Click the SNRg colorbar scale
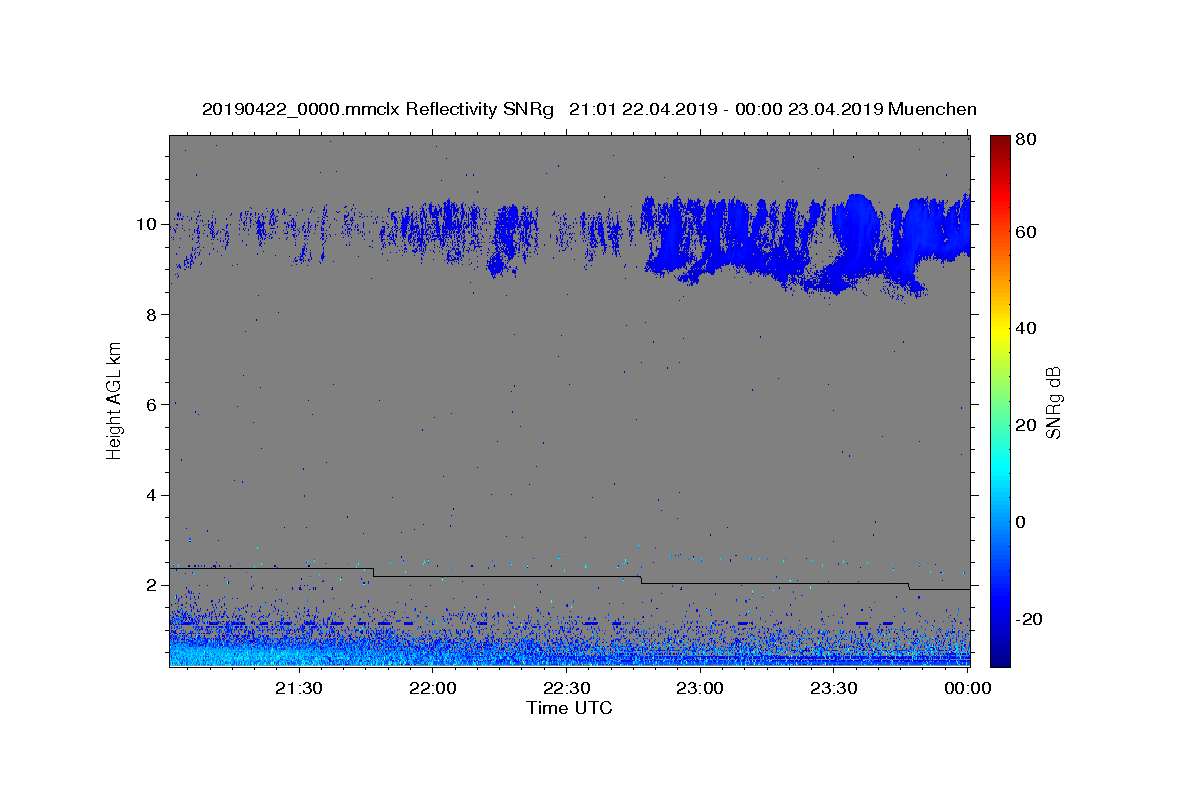This screenshot has height=800, width=1200. tap(1000, 401)
